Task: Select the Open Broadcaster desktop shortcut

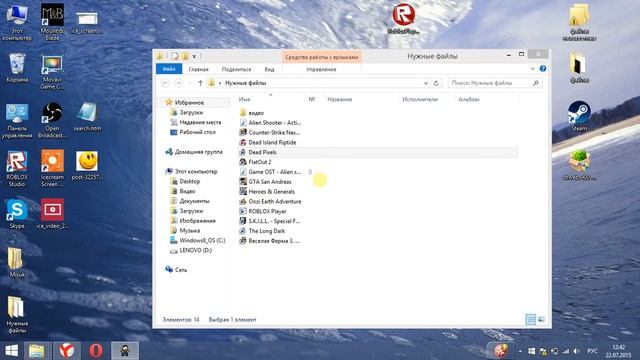Action: point(52,120)
